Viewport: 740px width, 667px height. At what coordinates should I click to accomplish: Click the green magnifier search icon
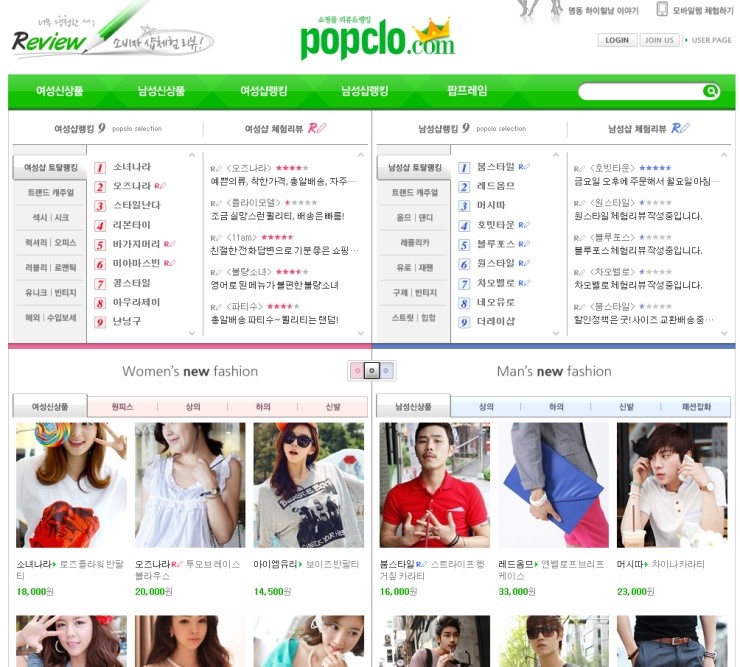click(x=710, y=91)
